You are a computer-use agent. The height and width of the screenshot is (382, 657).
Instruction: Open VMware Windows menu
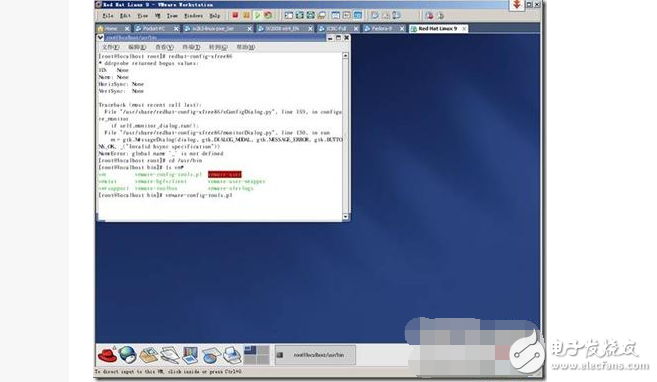coord(194,16)
